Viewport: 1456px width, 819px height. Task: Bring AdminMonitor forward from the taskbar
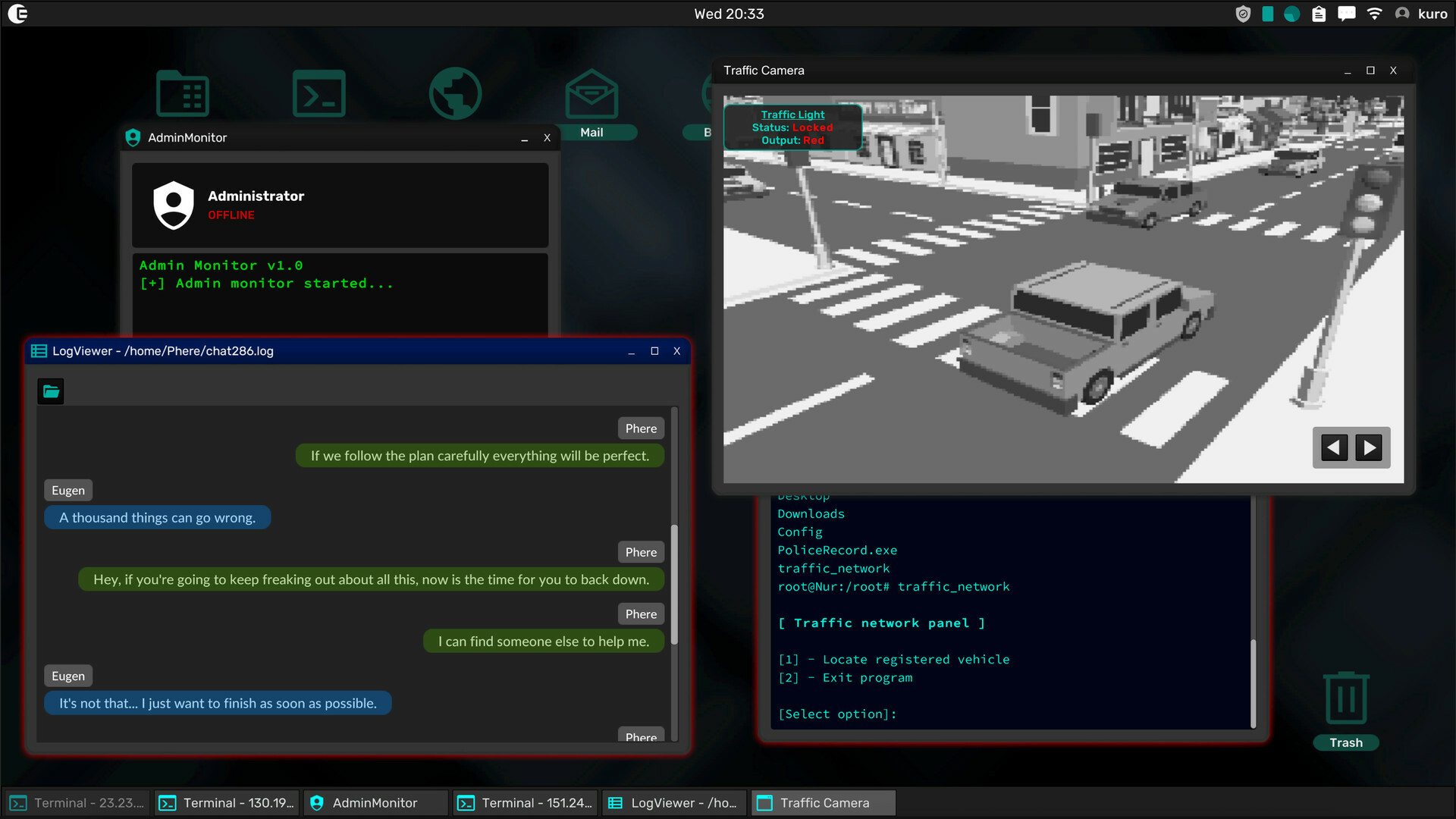(x=375, y=802)
